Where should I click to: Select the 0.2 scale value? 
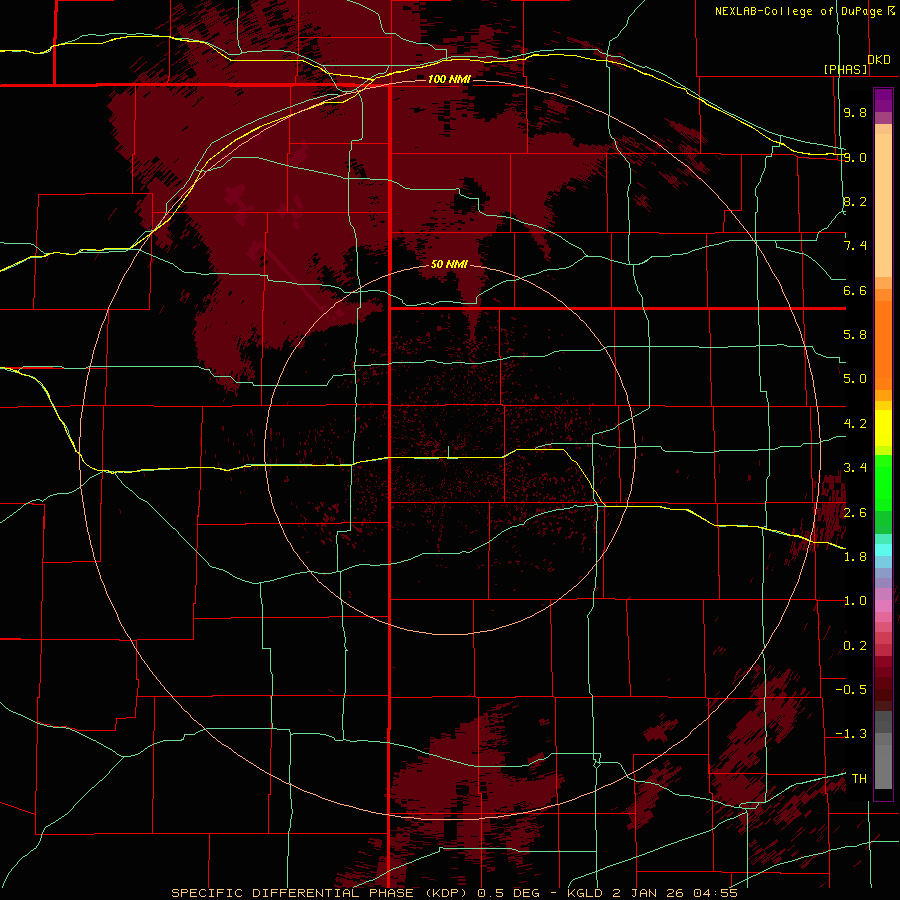tap(855, 646)
